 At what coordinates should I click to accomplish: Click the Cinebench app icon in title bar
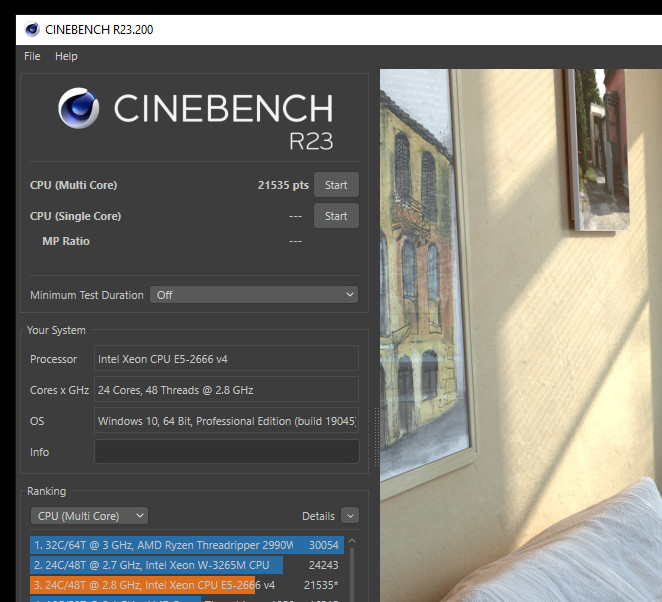click(x=32, y=30)
